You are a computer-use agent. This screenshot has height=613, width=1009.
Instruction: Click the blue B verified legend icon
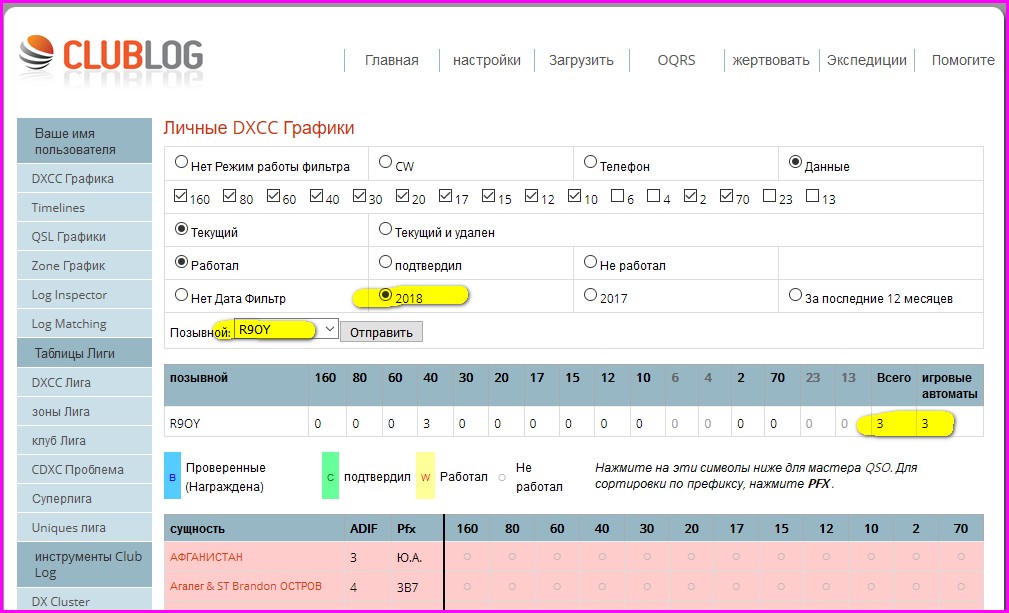click(x=172, y=476)
